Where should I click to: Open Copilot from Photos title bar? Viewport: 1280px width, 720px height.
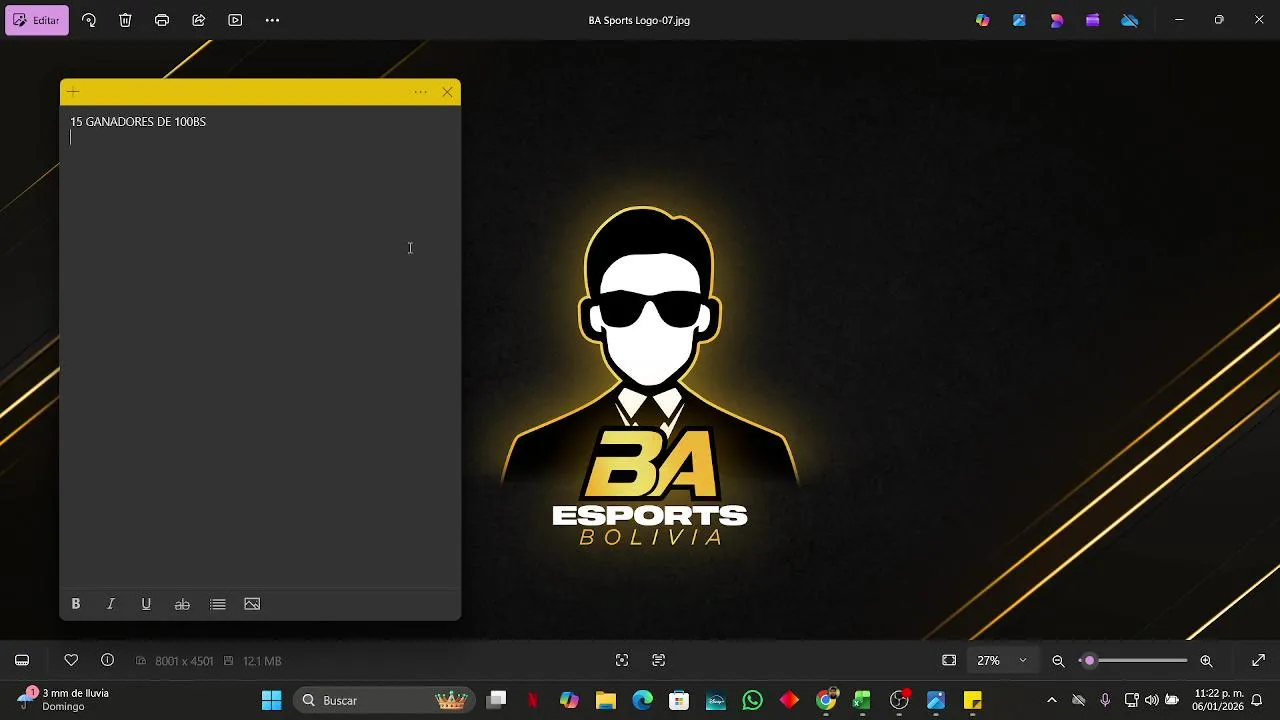983,20
